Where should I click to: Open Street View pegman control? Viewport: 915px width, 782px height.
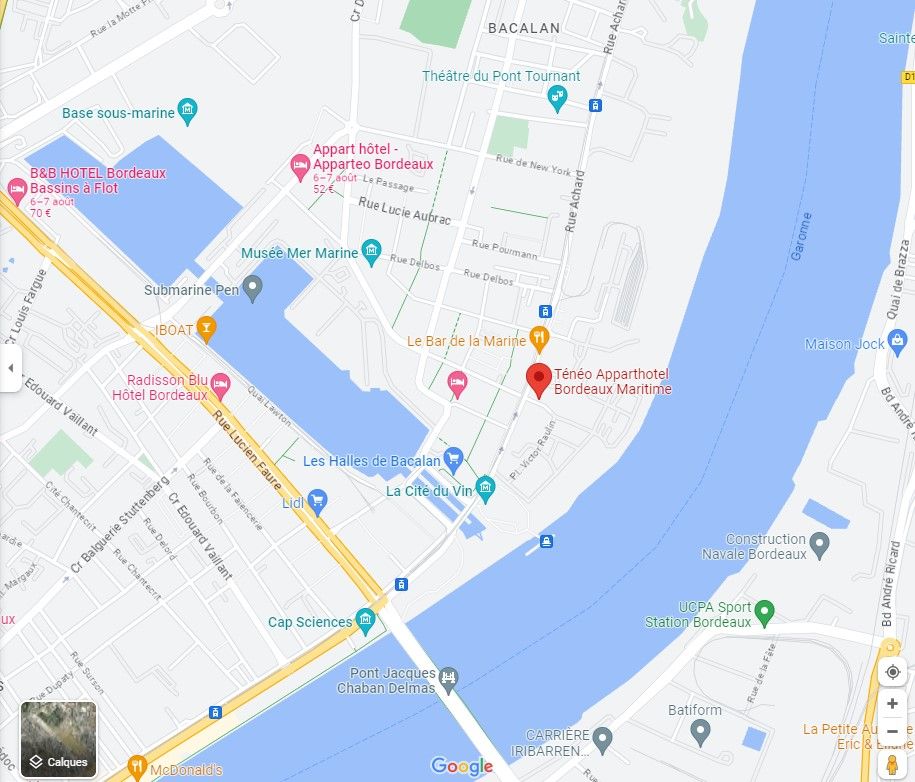pos(892,765)
